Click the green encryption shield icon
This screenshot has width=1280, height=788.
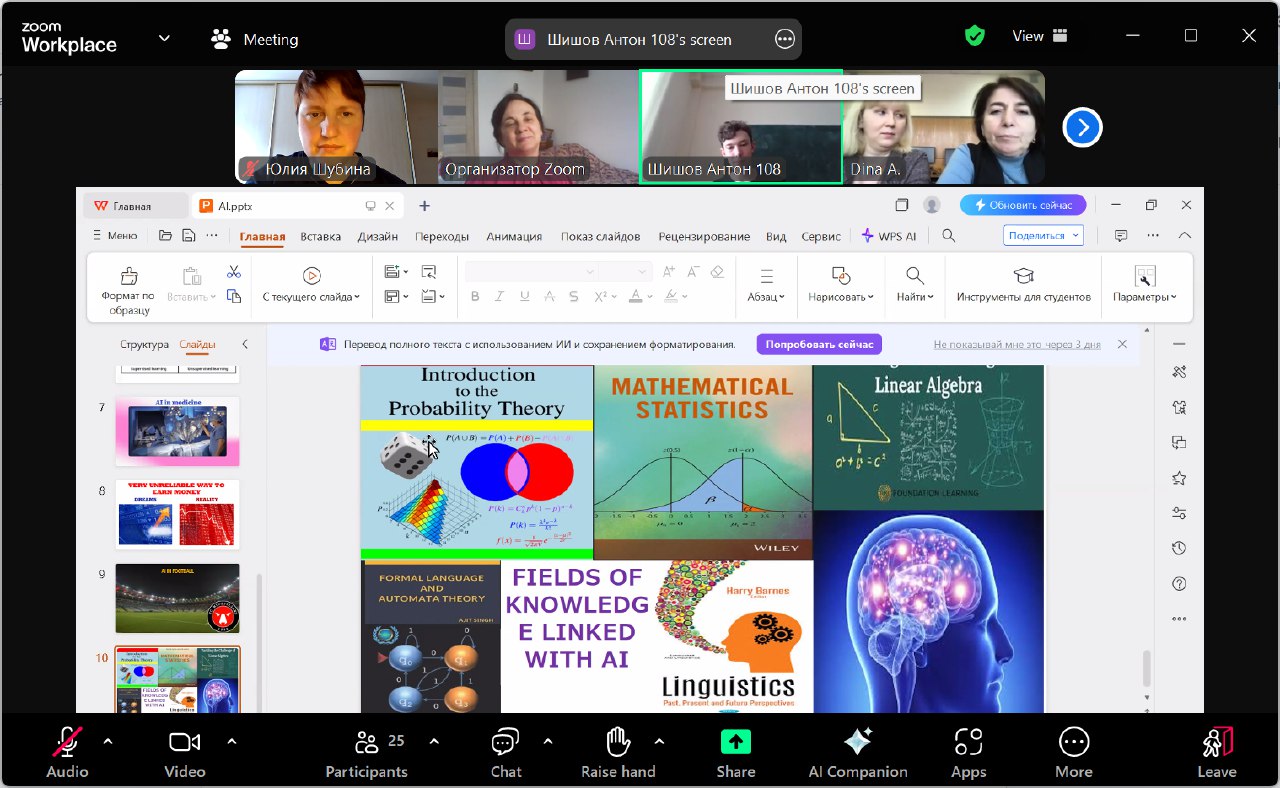(974, 36)
